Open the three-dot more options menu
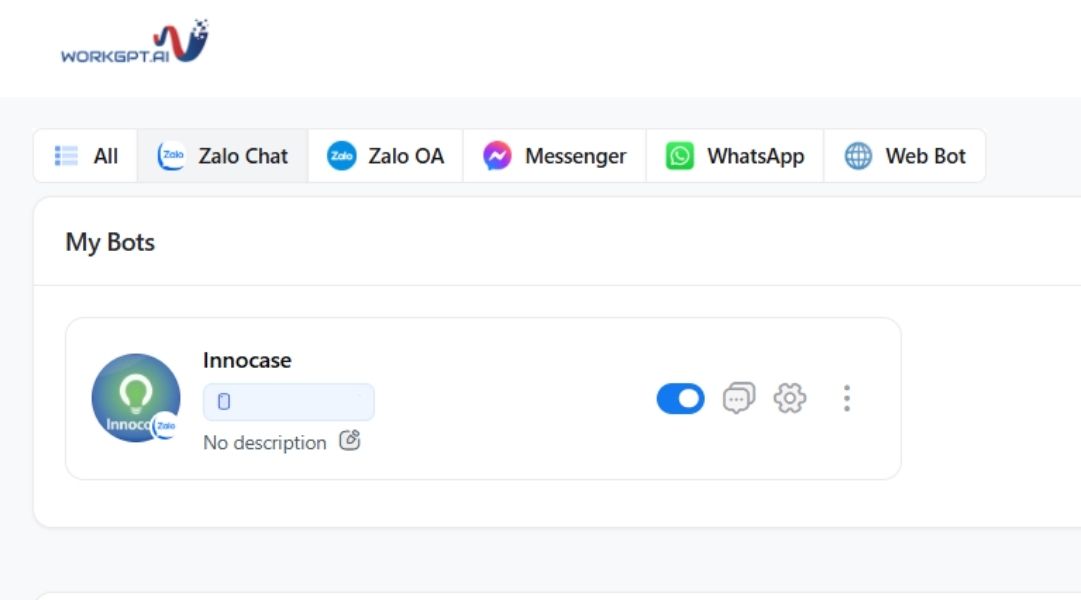1081x600 pixels. coord(846,398)
